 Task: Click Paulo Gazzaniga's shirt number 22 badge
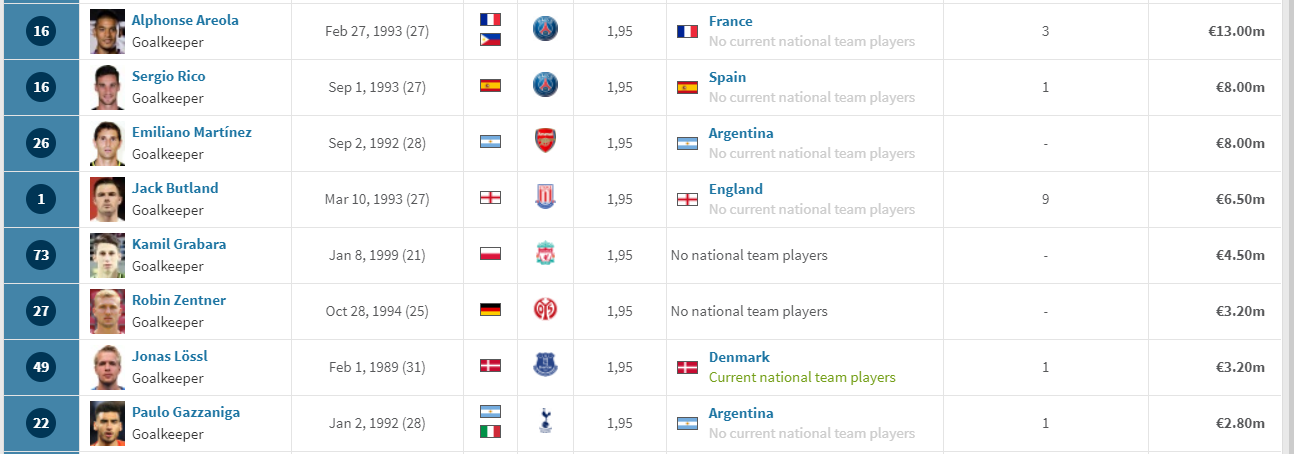pyautogui.click(x=41, y=423)
